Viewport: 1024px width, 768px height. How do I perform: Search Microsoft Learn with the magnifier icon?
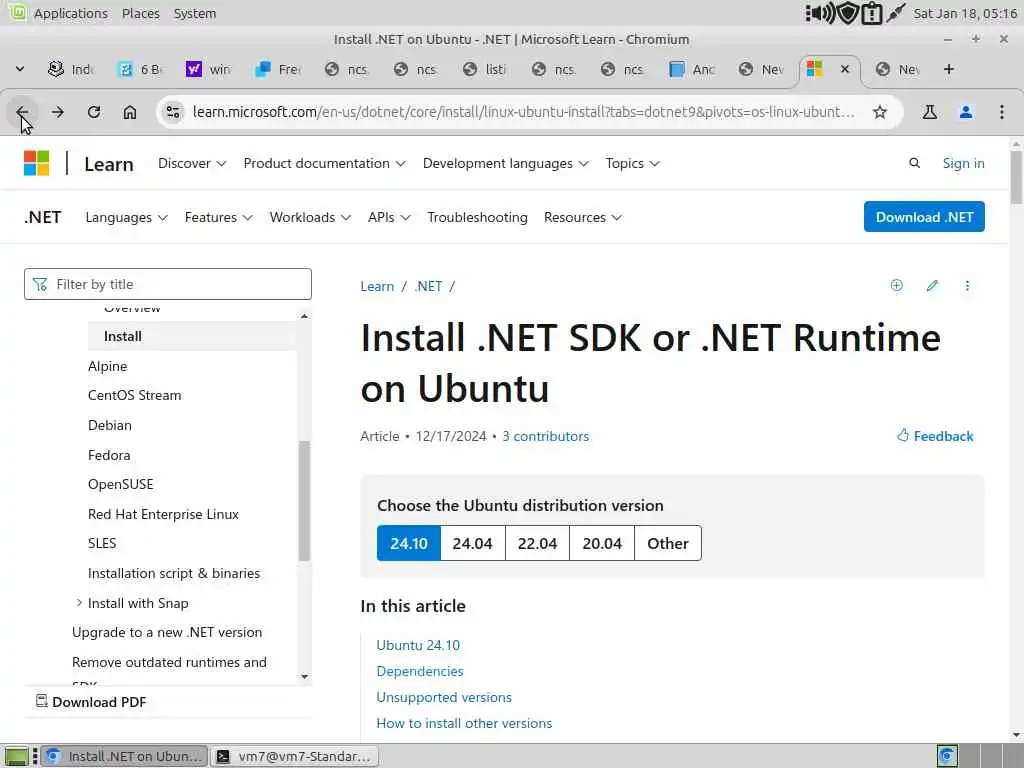pos(914,163)
